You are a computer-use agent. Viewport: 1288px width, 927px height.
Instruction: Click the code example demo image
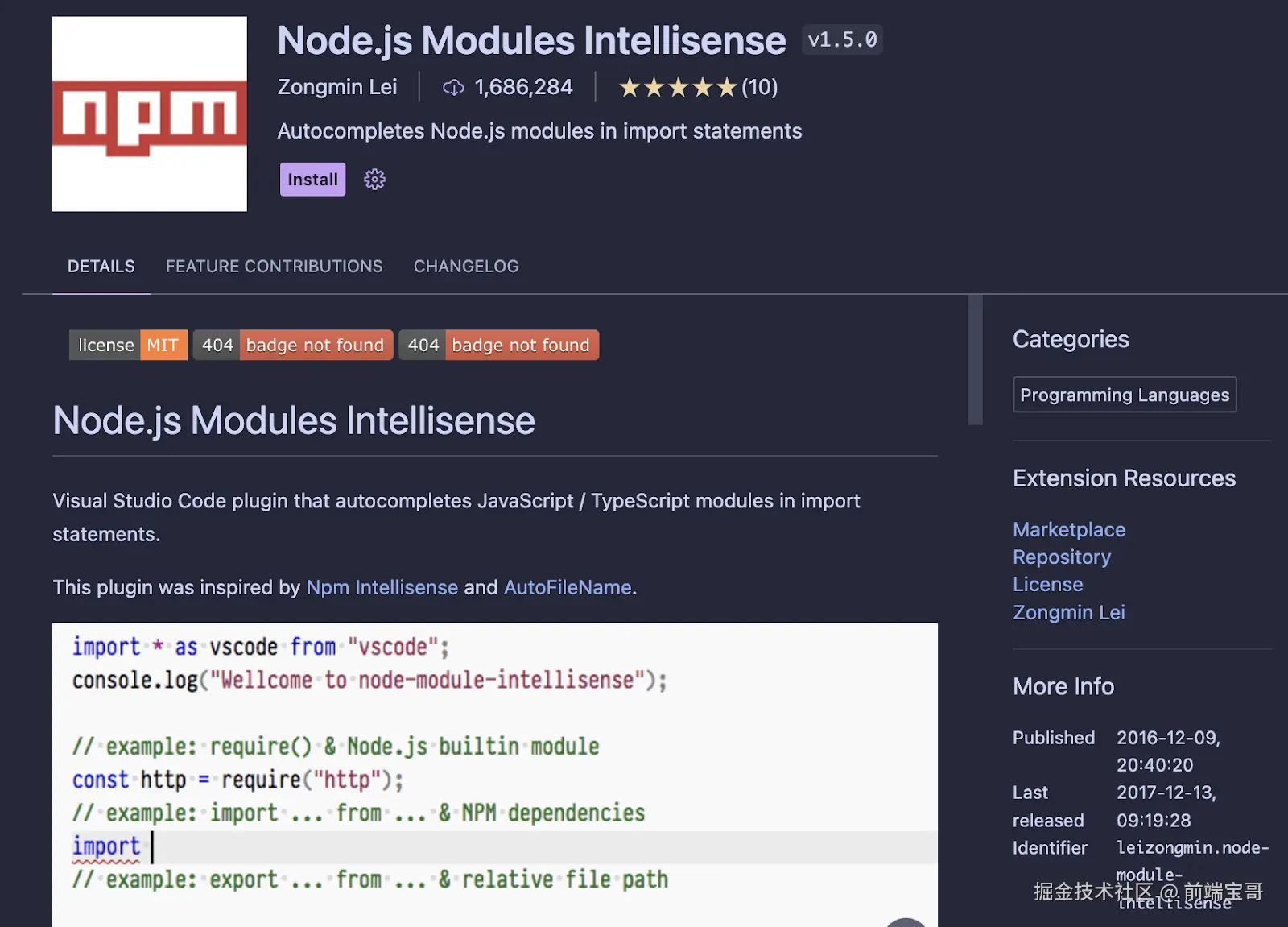pos(495,775)
